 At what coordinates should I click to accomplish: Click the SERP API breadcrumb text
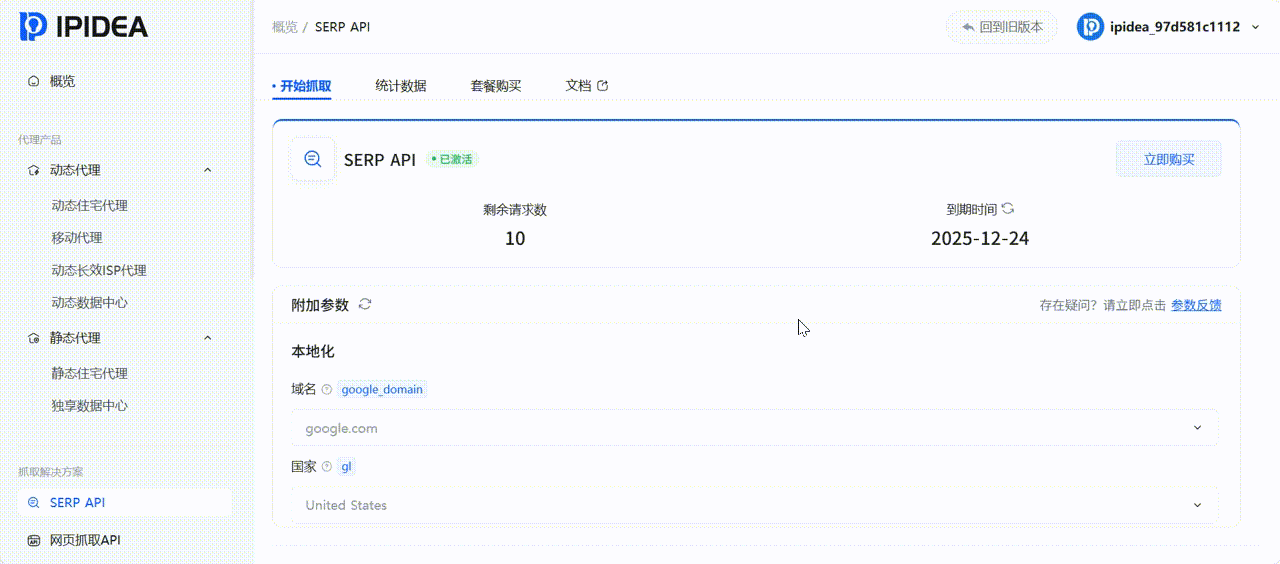point(342,27)
